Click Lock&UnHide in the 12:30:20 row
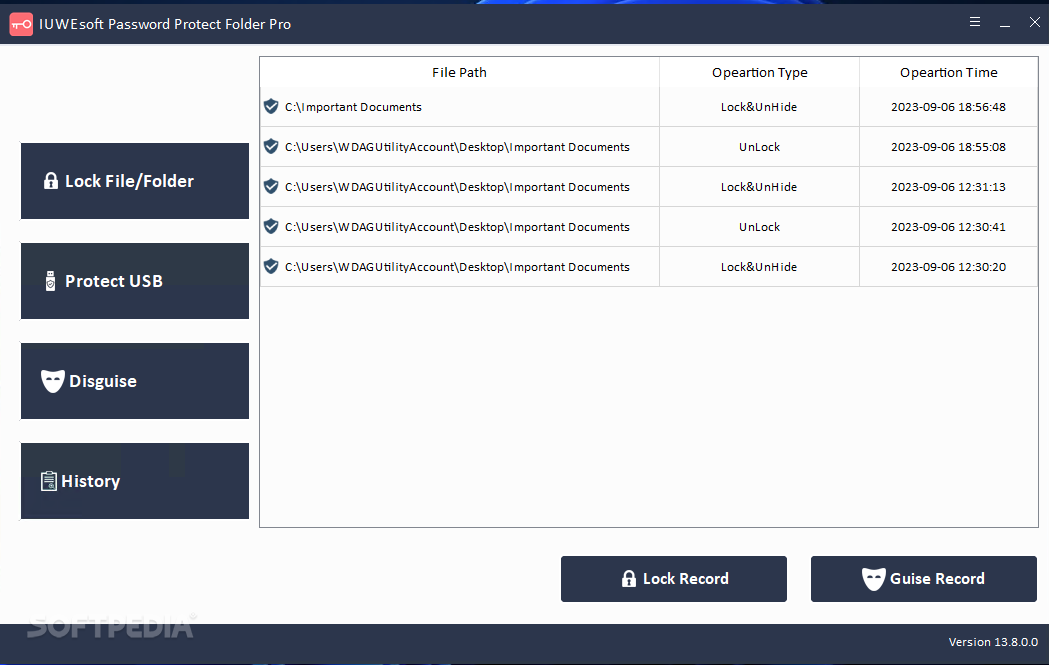Viewport: 1049px width, 665px height. (x=759, y=267)
